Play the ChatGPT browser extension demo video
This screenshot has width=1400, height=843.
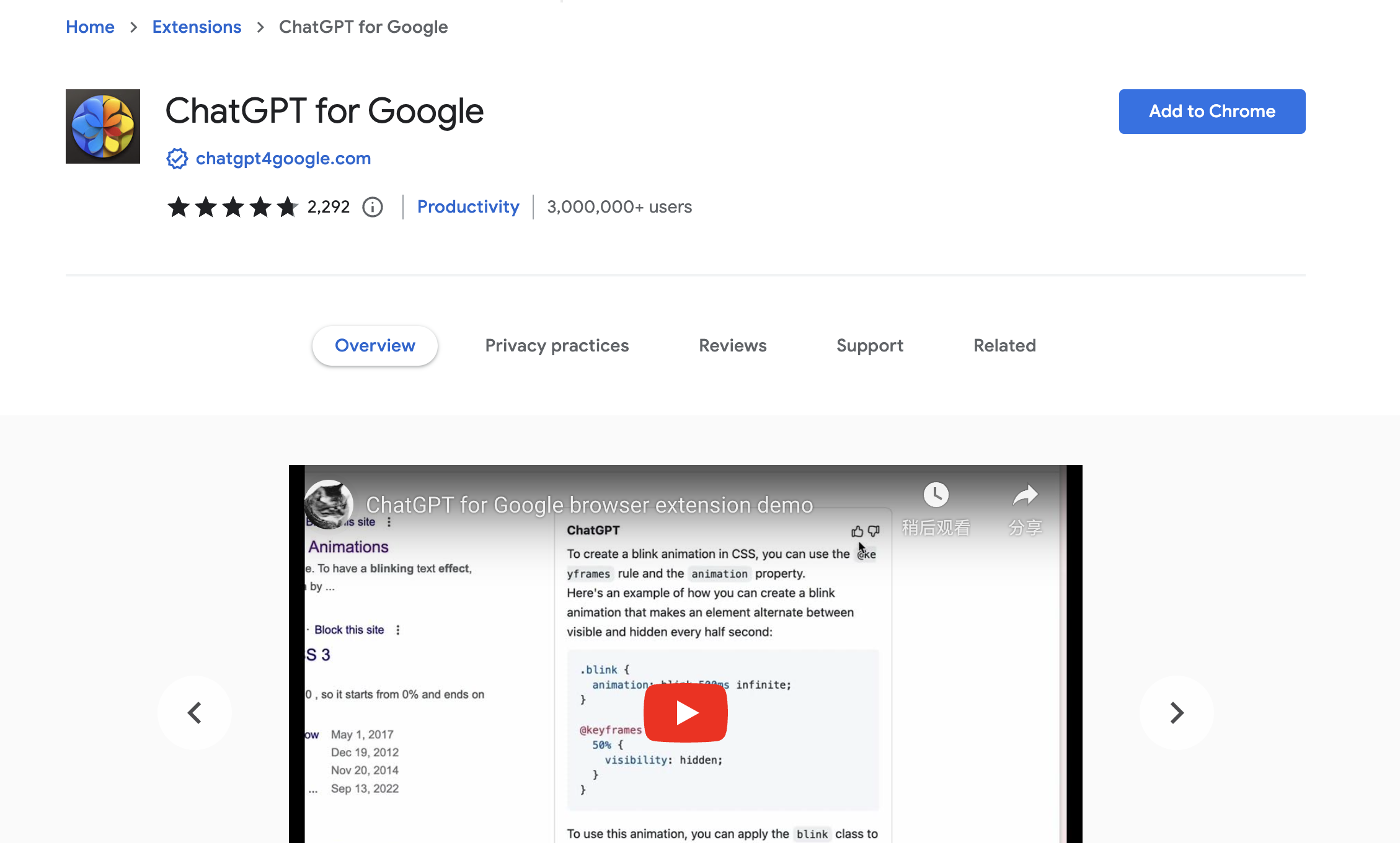(x=686, y=711)
